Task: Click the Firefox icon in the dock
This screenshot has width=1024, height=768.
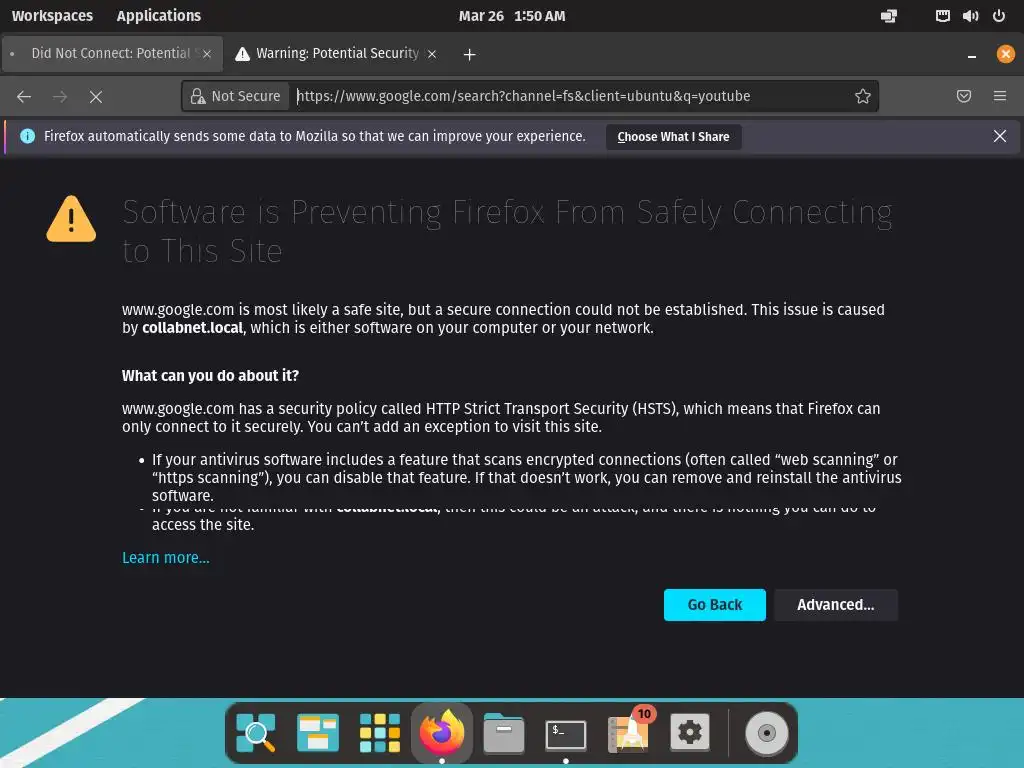Action: pyautogui.click(x=441, y=731)
